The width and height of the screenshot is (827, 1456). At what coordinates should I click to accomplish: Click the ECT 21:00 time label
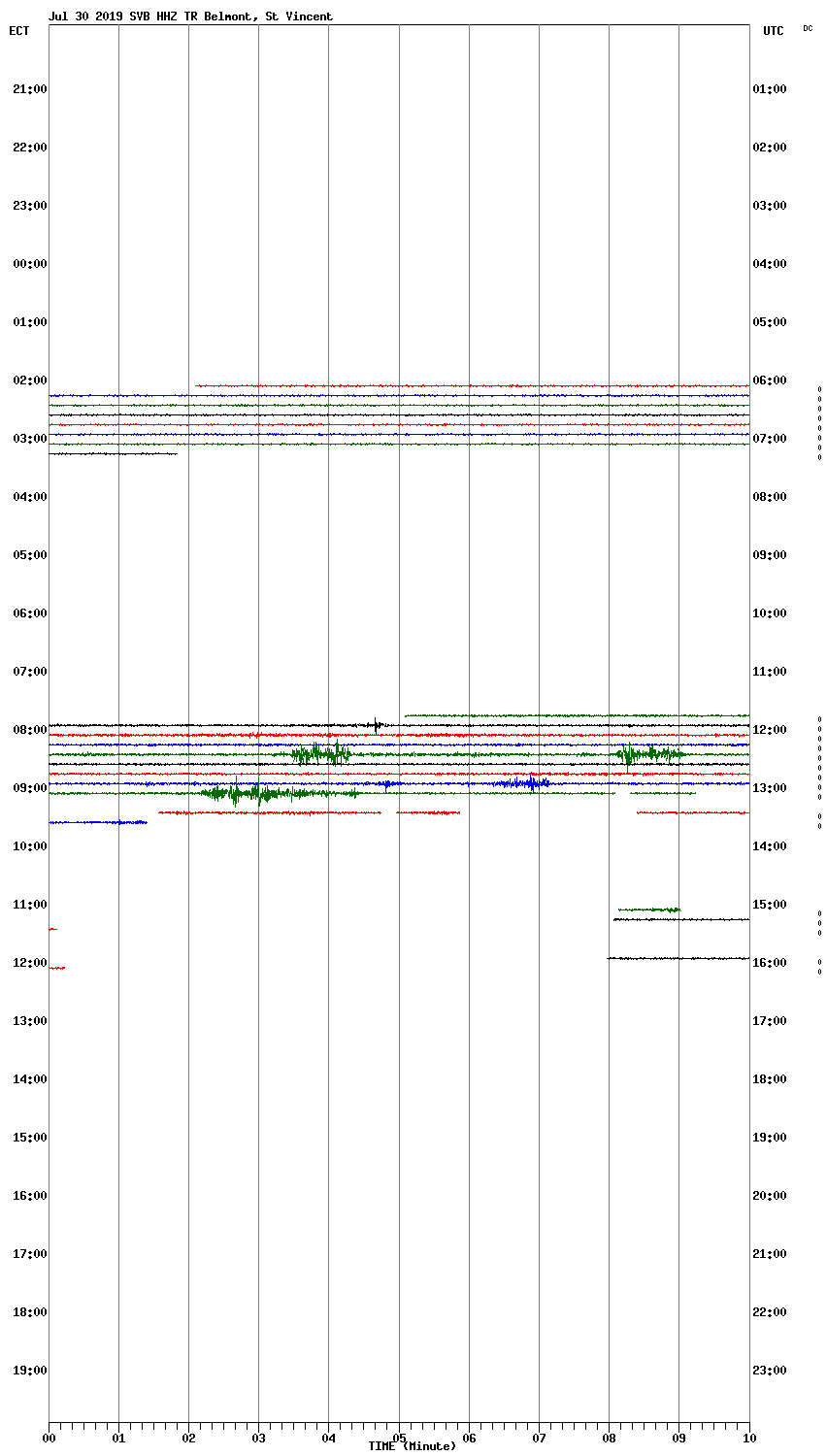(x=30, y=89)
